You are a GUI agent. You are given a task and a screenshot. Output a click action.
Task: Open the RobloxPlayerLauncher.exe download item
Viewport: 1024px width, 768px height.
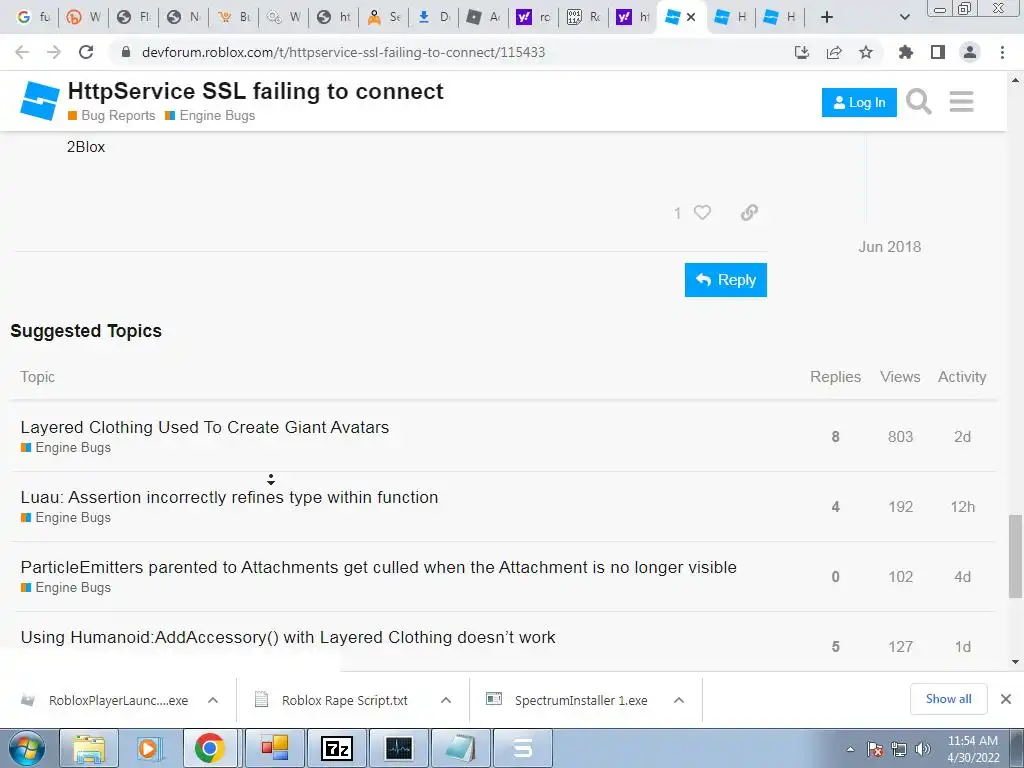coord(118,700)
